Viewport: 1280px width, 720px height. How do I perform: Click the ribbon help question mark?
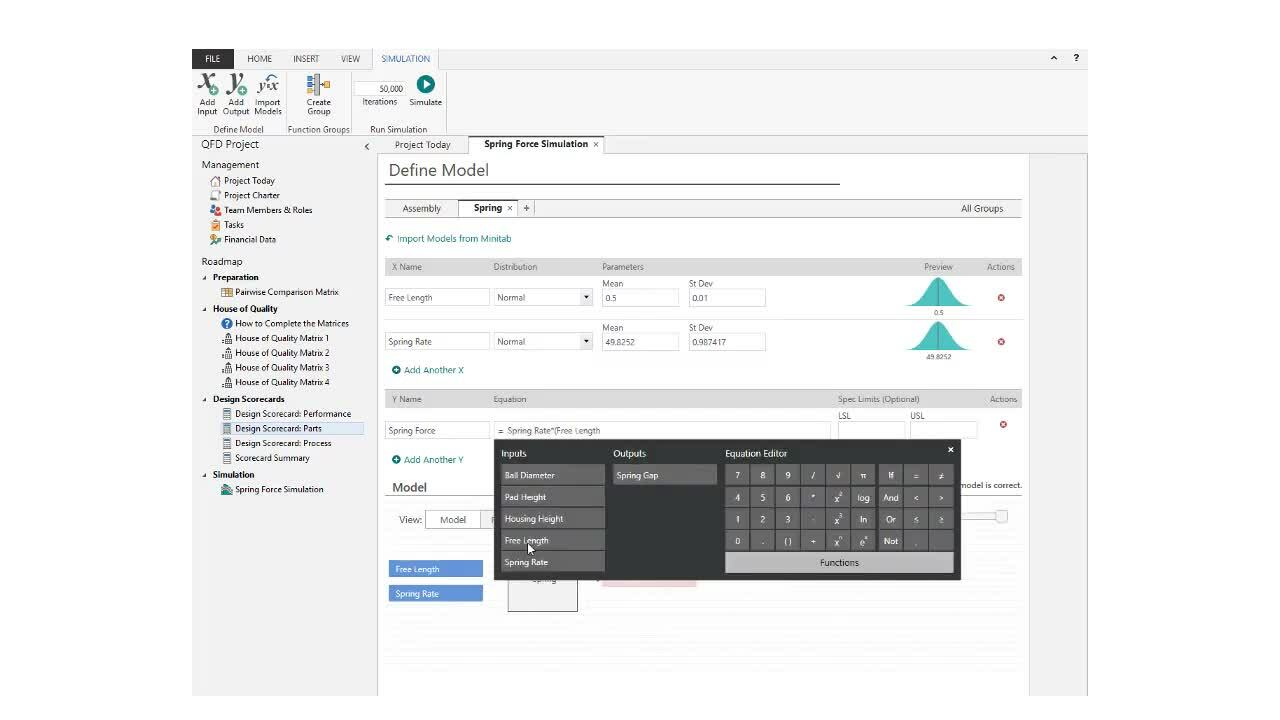pyautogui.click(x=1076, y=58)
